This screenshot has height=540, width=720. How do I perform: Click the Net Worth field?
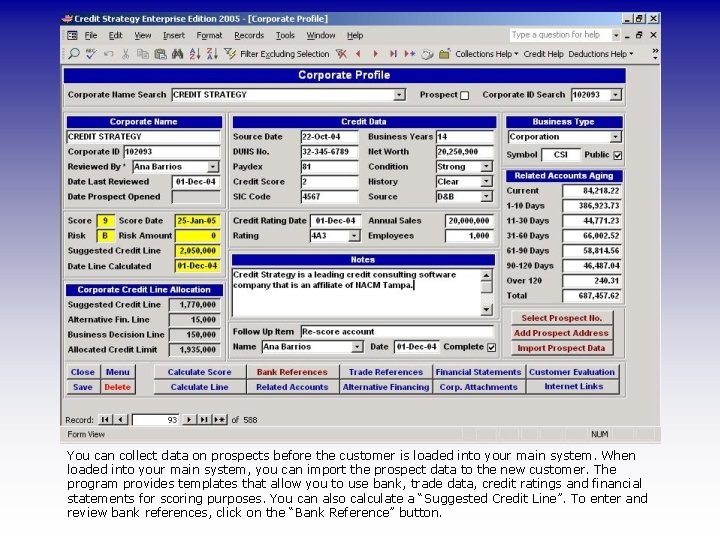[x=465, y=152]
